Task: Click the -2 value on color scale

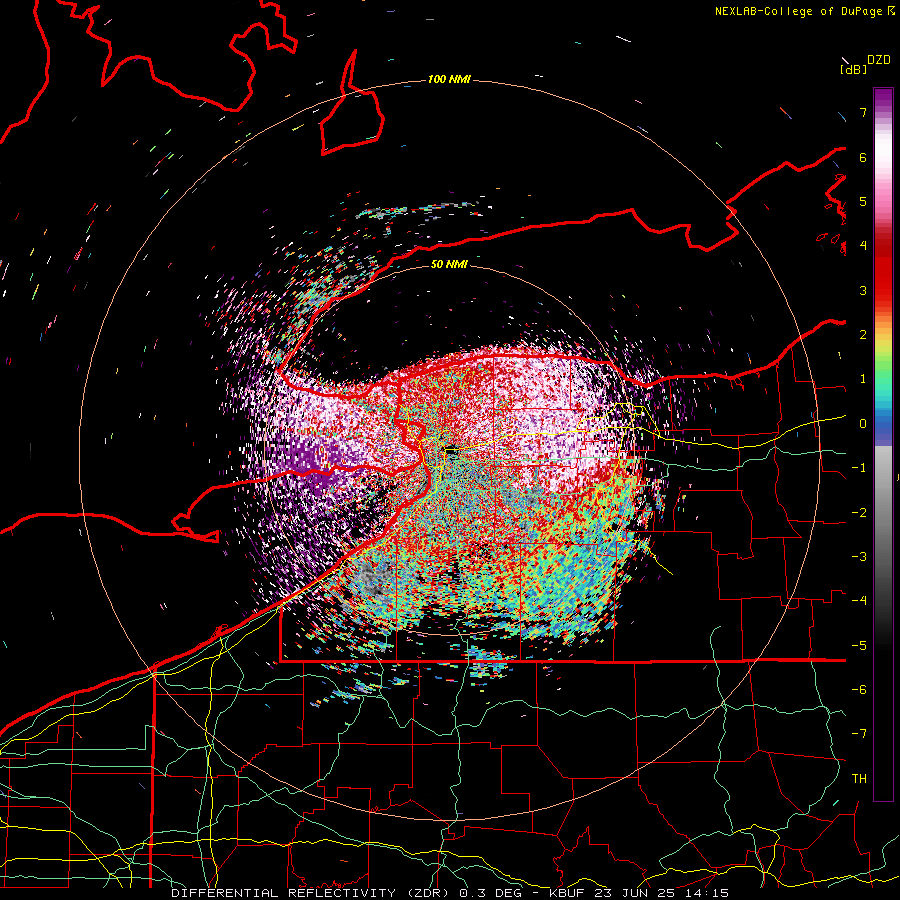Action: pos(859,512)
